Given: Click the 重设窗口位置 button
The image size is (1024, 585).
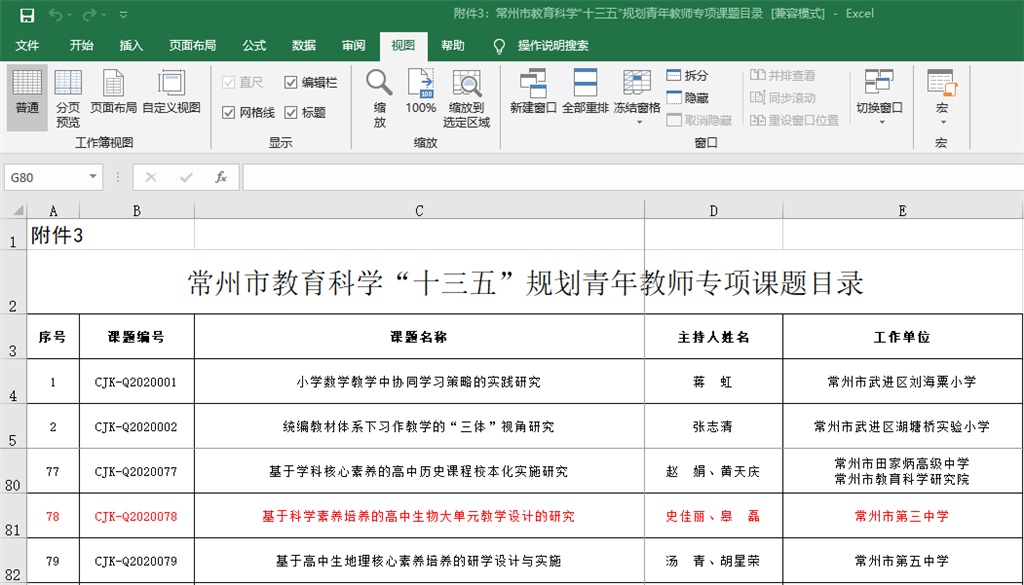Looking at the screenshot, I should pos(794,120).
